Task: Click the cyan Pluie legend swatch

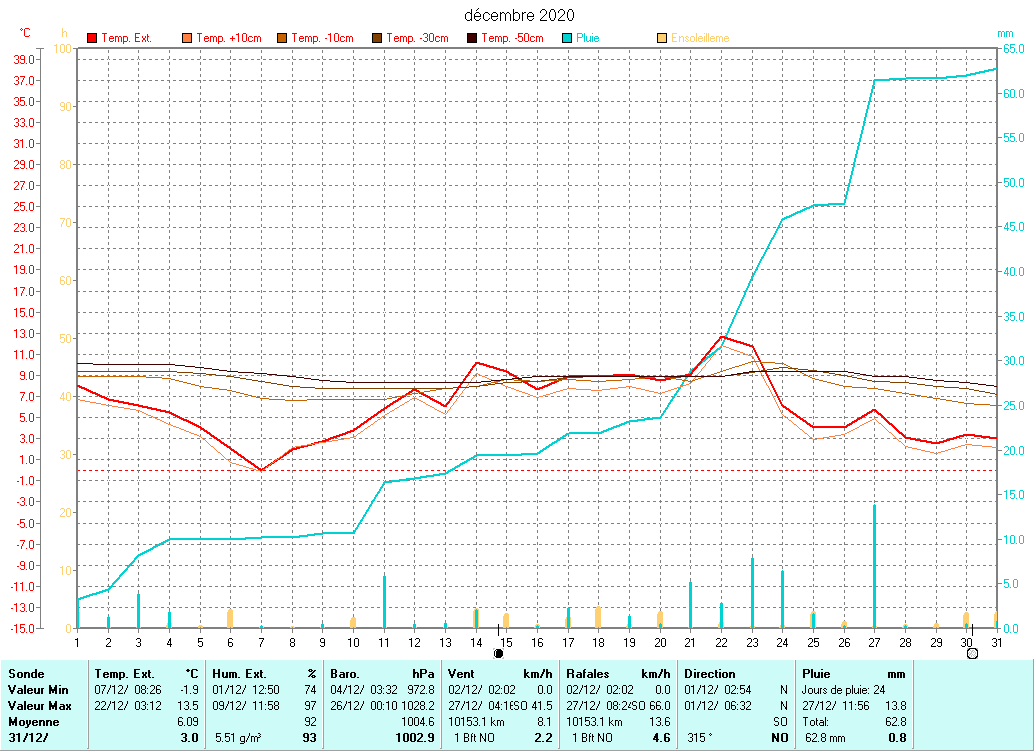Action: 567,38
